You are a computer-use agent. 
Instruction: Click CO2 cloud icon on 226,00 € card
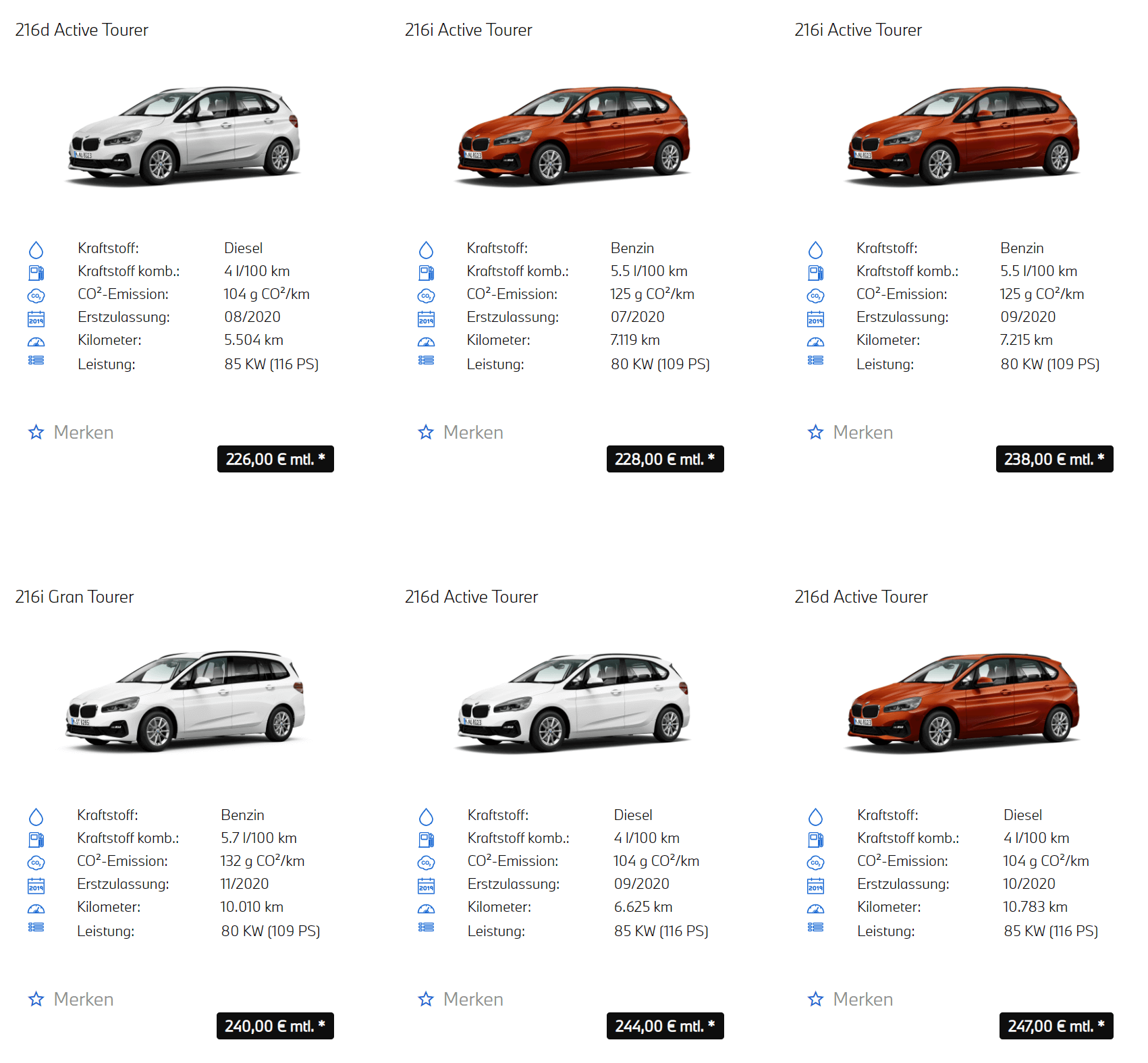click(x=36, y=296)
